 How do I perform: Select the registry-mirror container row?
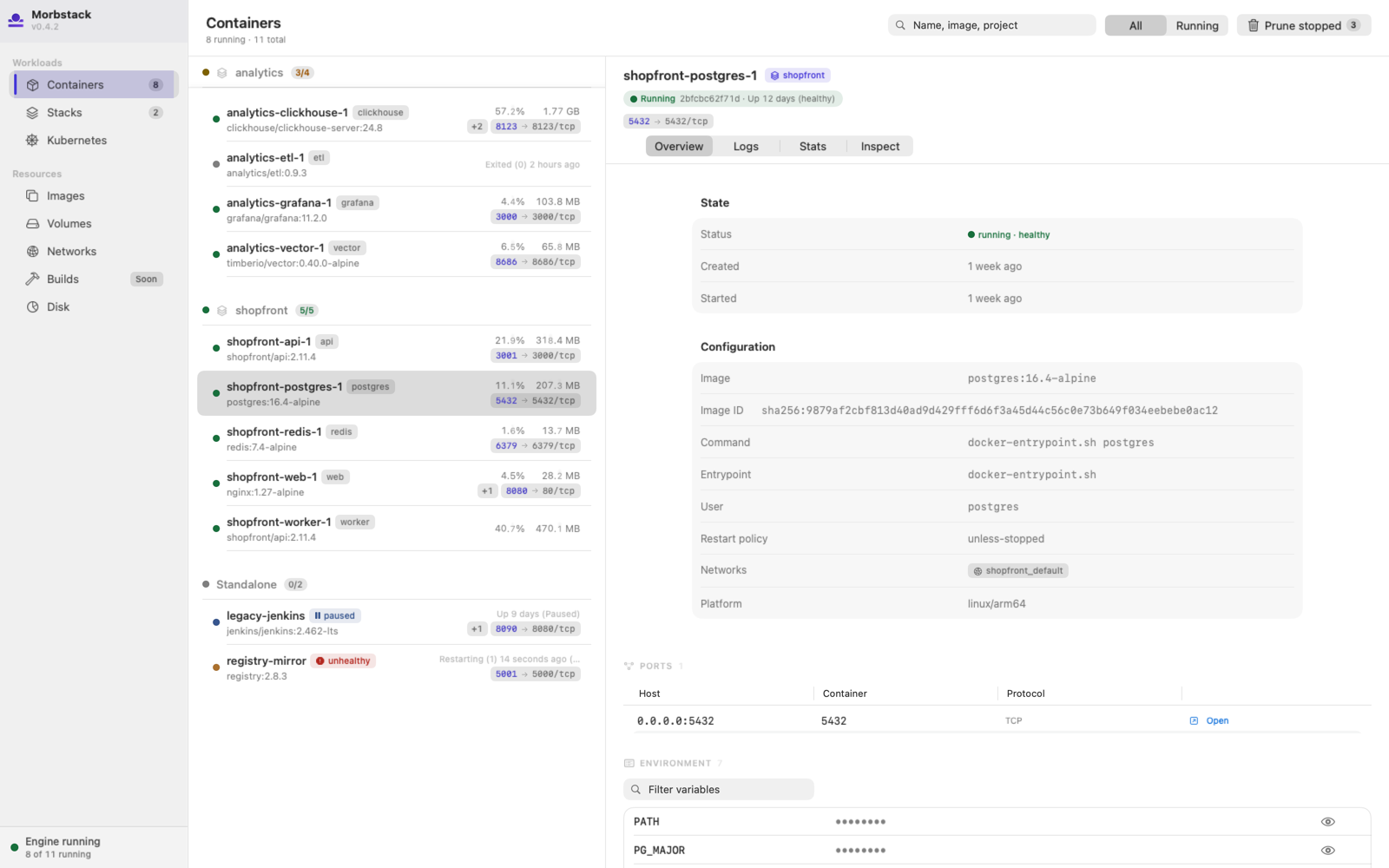397,667
